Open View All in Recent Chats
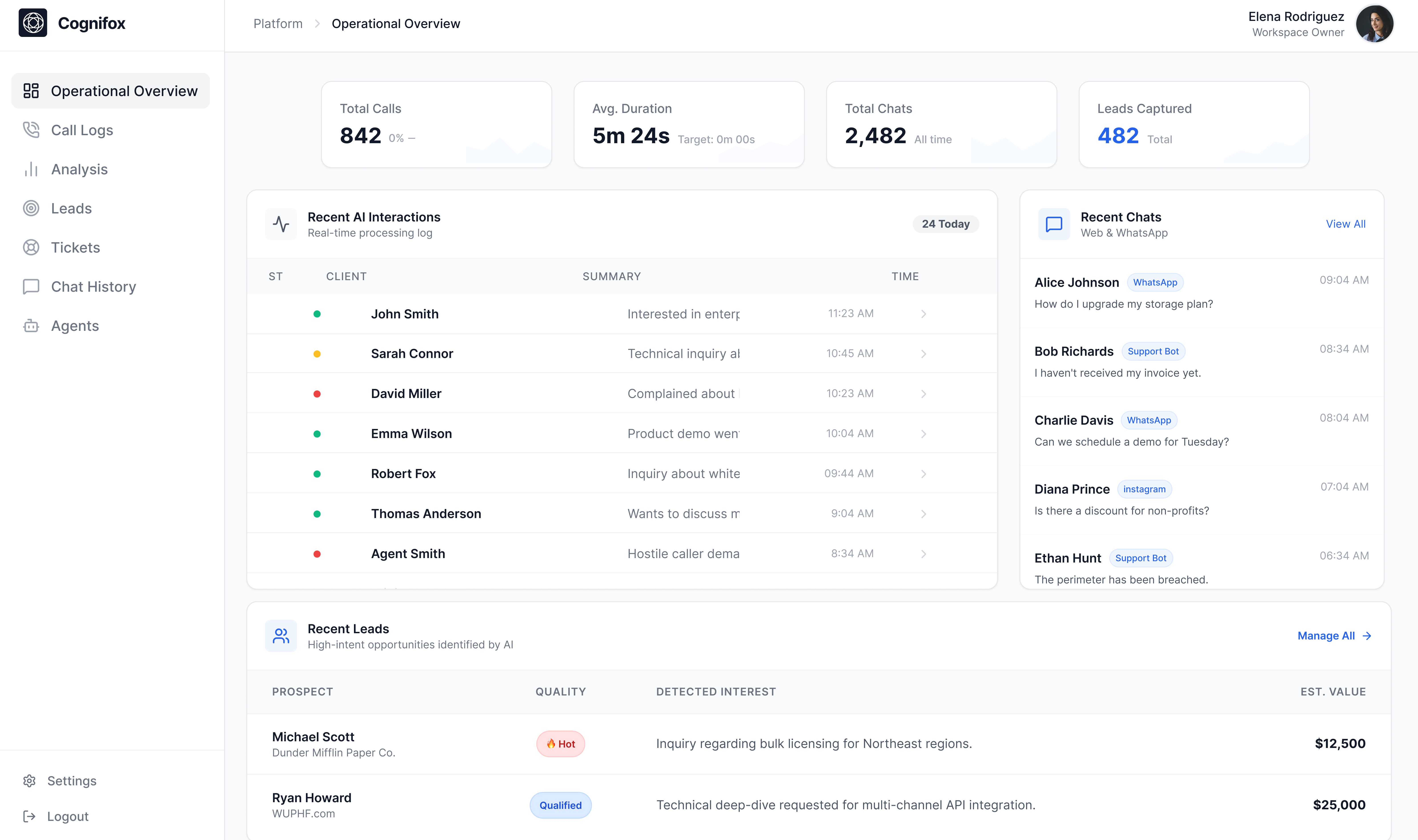Image resolution: width=1418 pixels, height=840 pixels. pos(1345,224)
